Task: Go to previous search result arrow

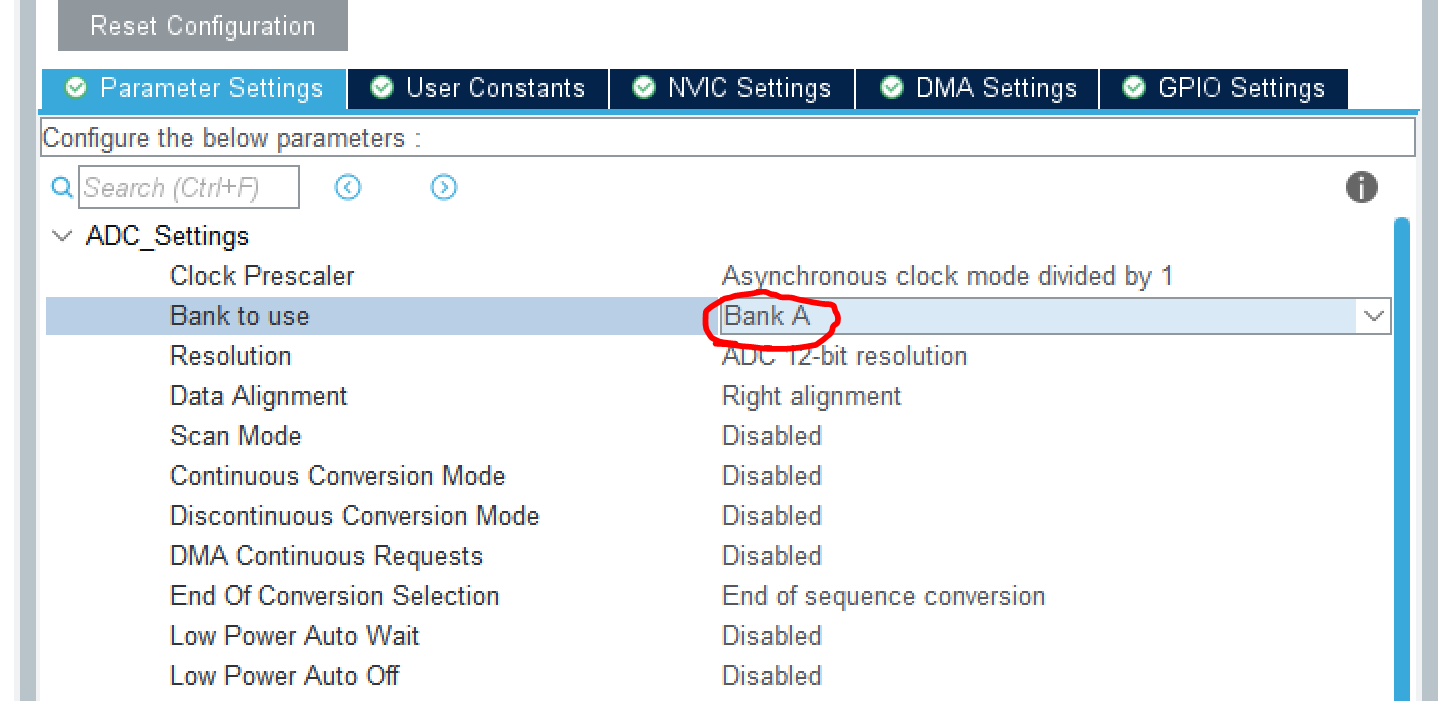Action: (x=348, y=187)
